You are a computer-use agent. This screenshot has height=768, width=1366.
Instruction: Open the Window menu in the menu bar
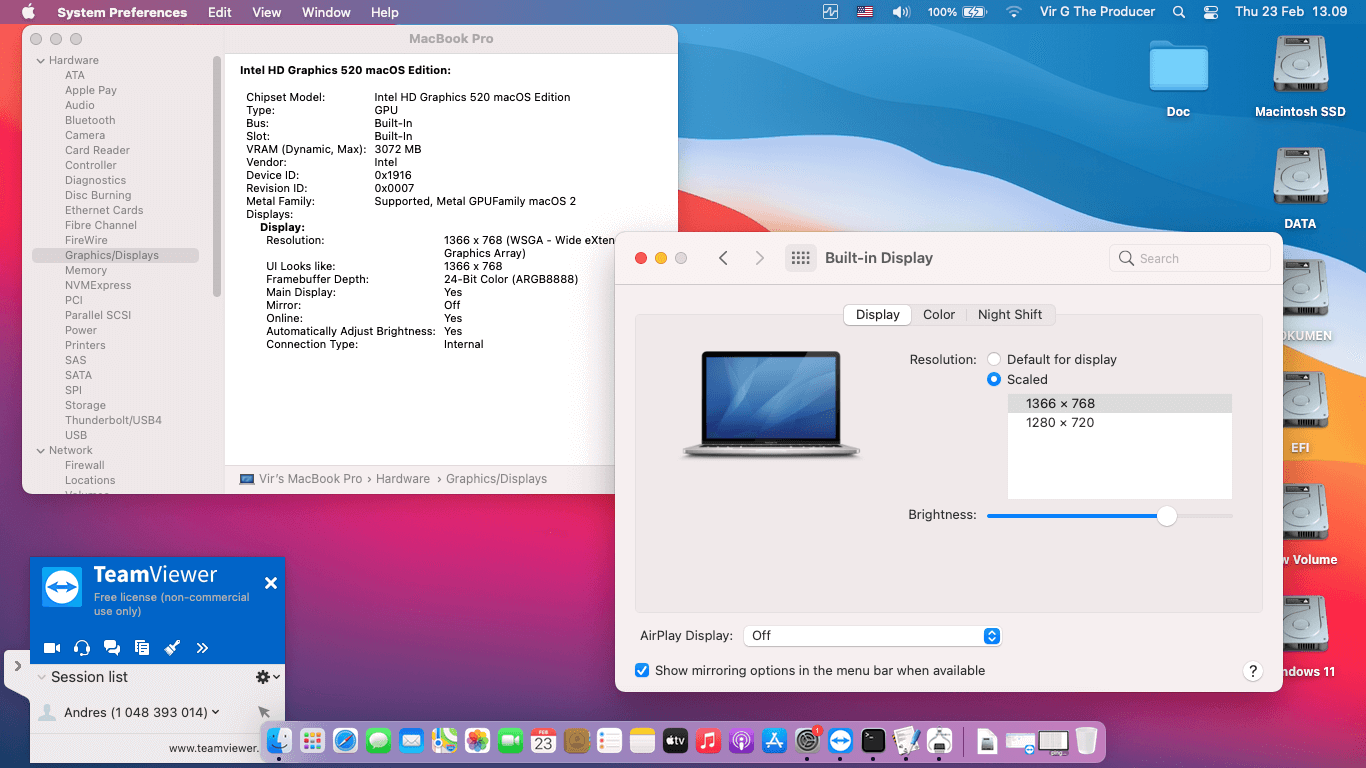pos(325,12)
